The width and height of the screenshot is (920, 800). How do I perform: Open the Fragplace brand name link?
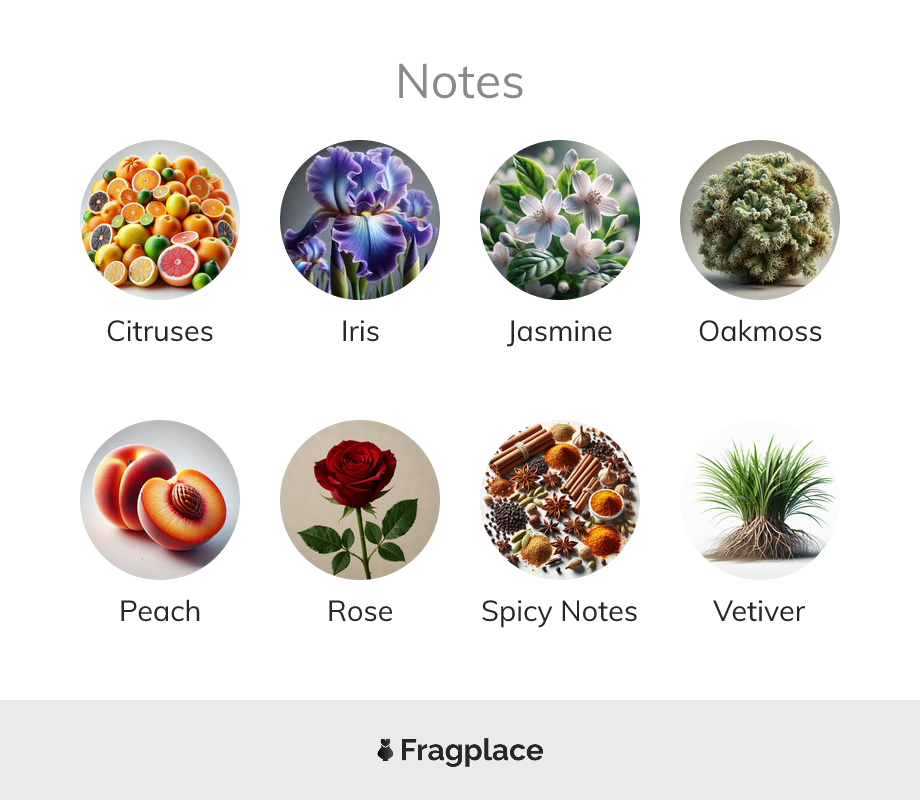click(472, 751)
